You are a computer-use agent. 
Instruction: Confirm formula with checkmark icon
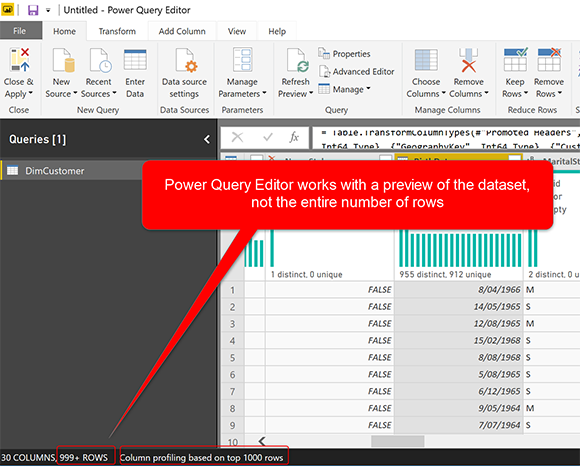pyautogui.click(x=267, y=138)
